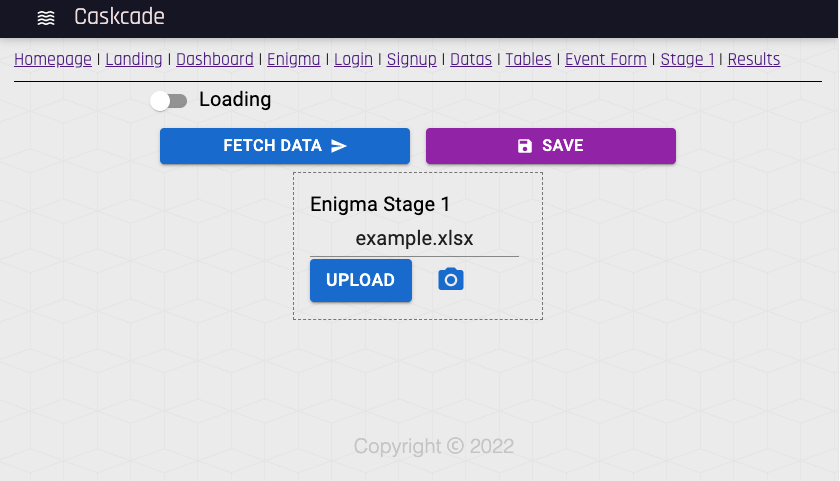
Task: Select the example.xlsx file input field
Action: (x=414, y=238)
